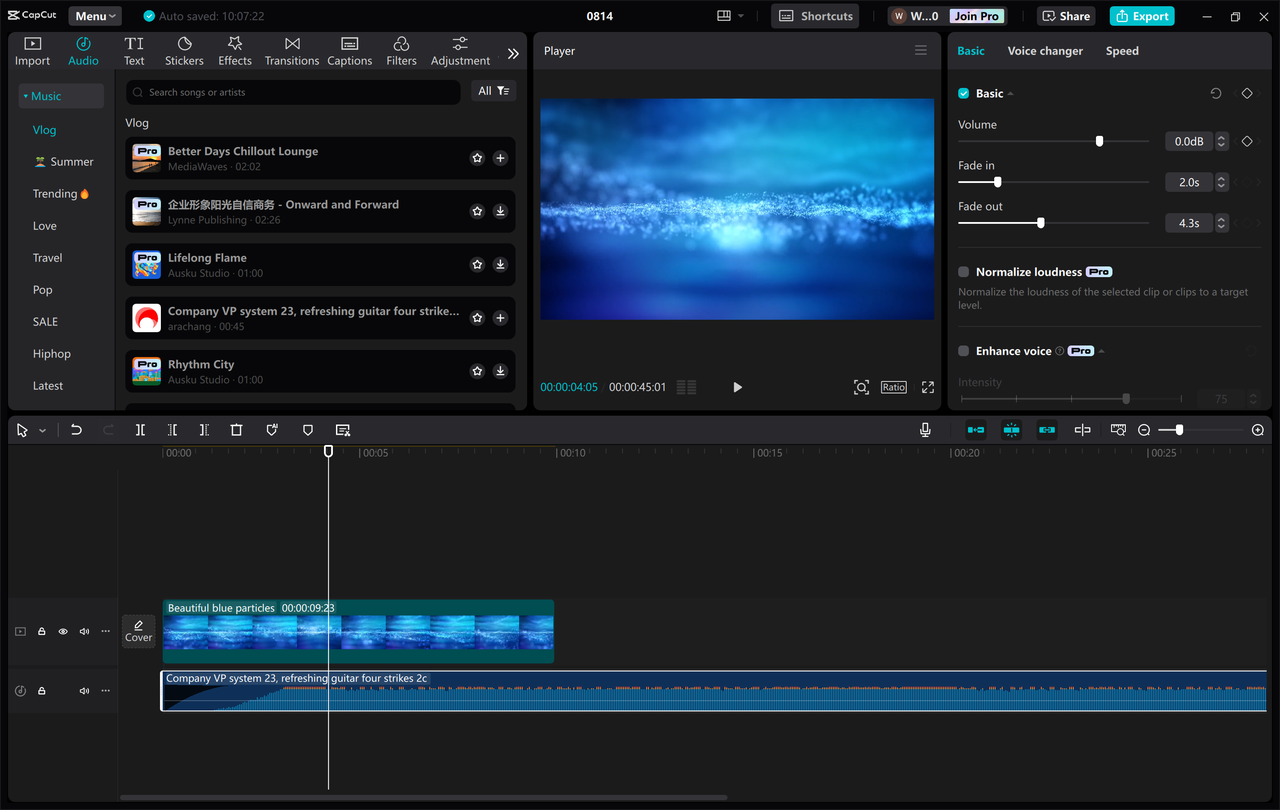Image resolution: width=1280 pixels, height=810 pixels.
Task: Open the Menu dropdown in the top bar
Action: pyautogui.click(x=94, y=15)
